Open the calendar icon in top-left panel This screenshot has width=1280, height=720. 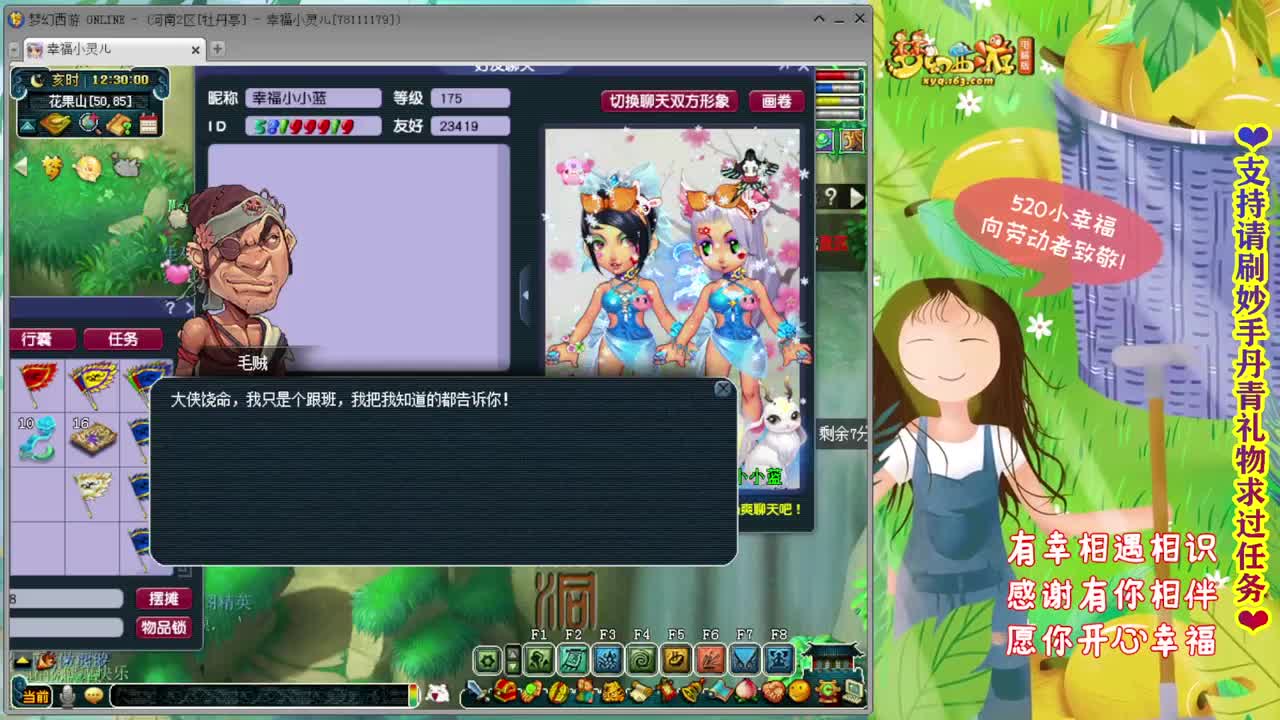point(149,124)
